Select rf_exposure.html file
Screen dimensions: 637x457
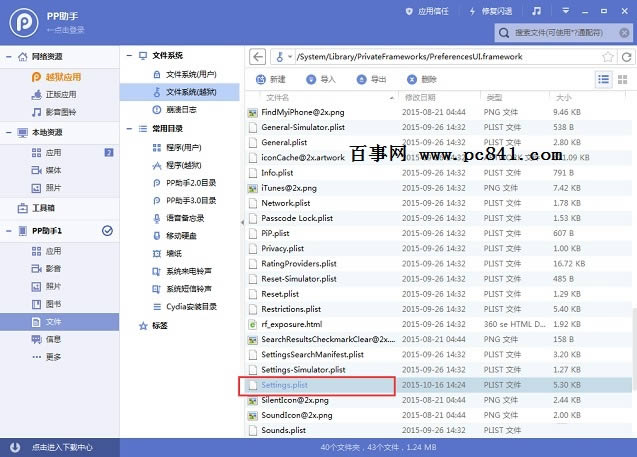pyautogui.click(x=439, y=324)
